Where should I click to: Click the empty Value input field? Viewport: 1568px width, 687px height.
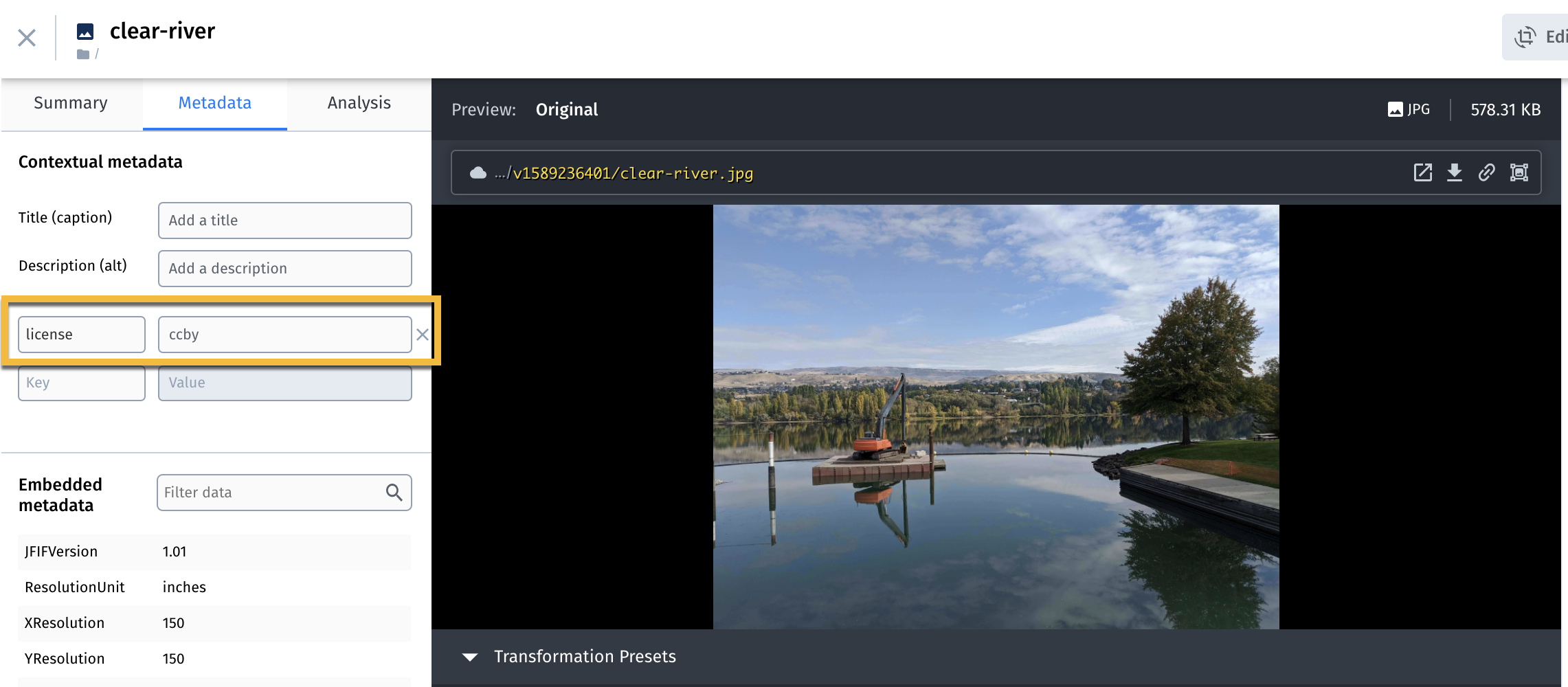click(x=285, y=383)
